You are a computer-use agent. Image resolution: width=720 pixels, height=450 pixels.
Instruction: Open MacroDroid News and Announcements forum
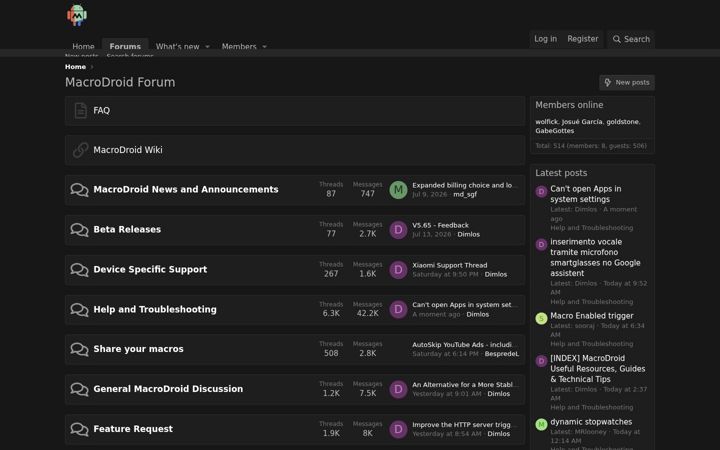pyautogui.click(x=186, y=190)
